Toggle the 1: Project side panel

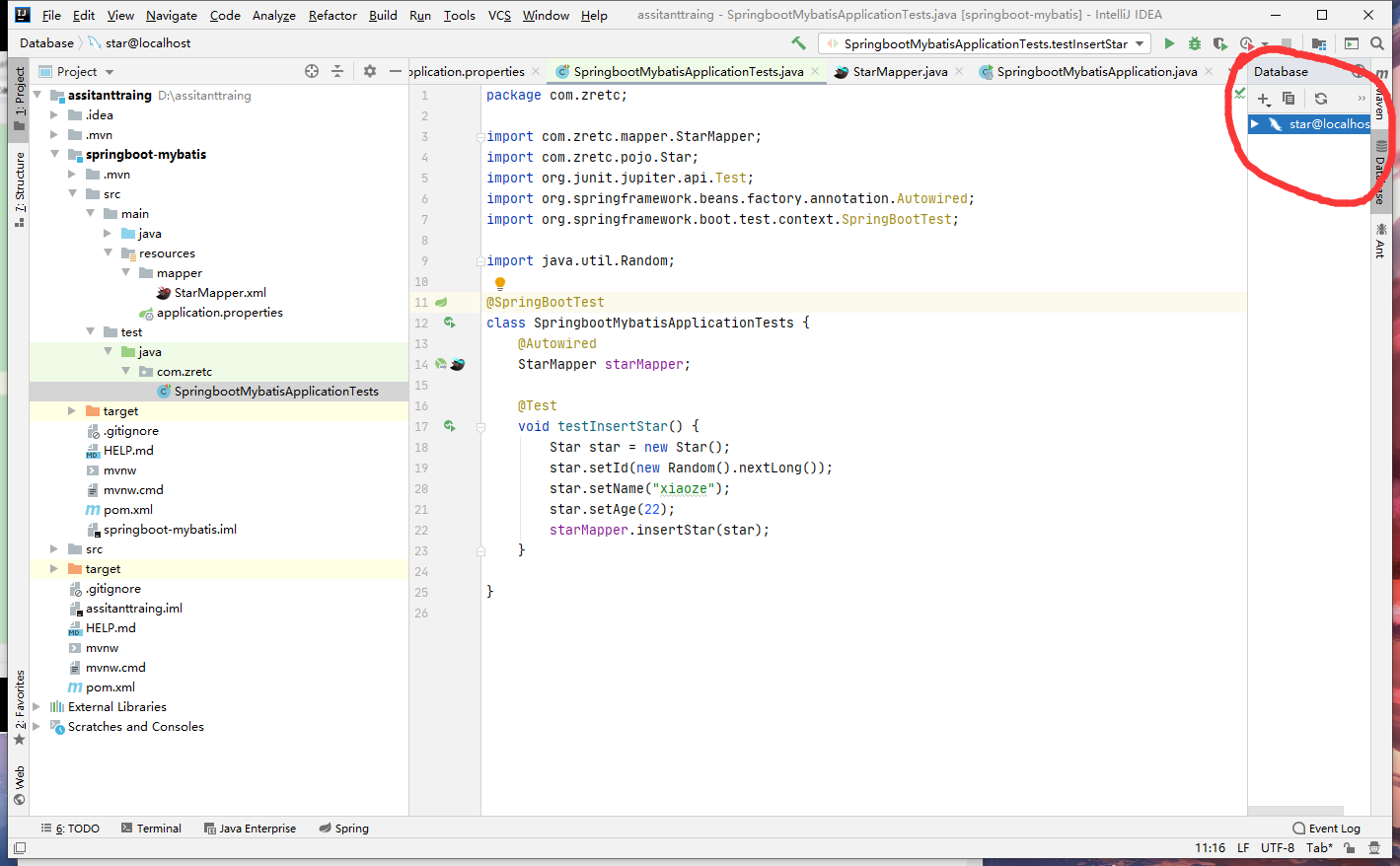tap(19, 99)
